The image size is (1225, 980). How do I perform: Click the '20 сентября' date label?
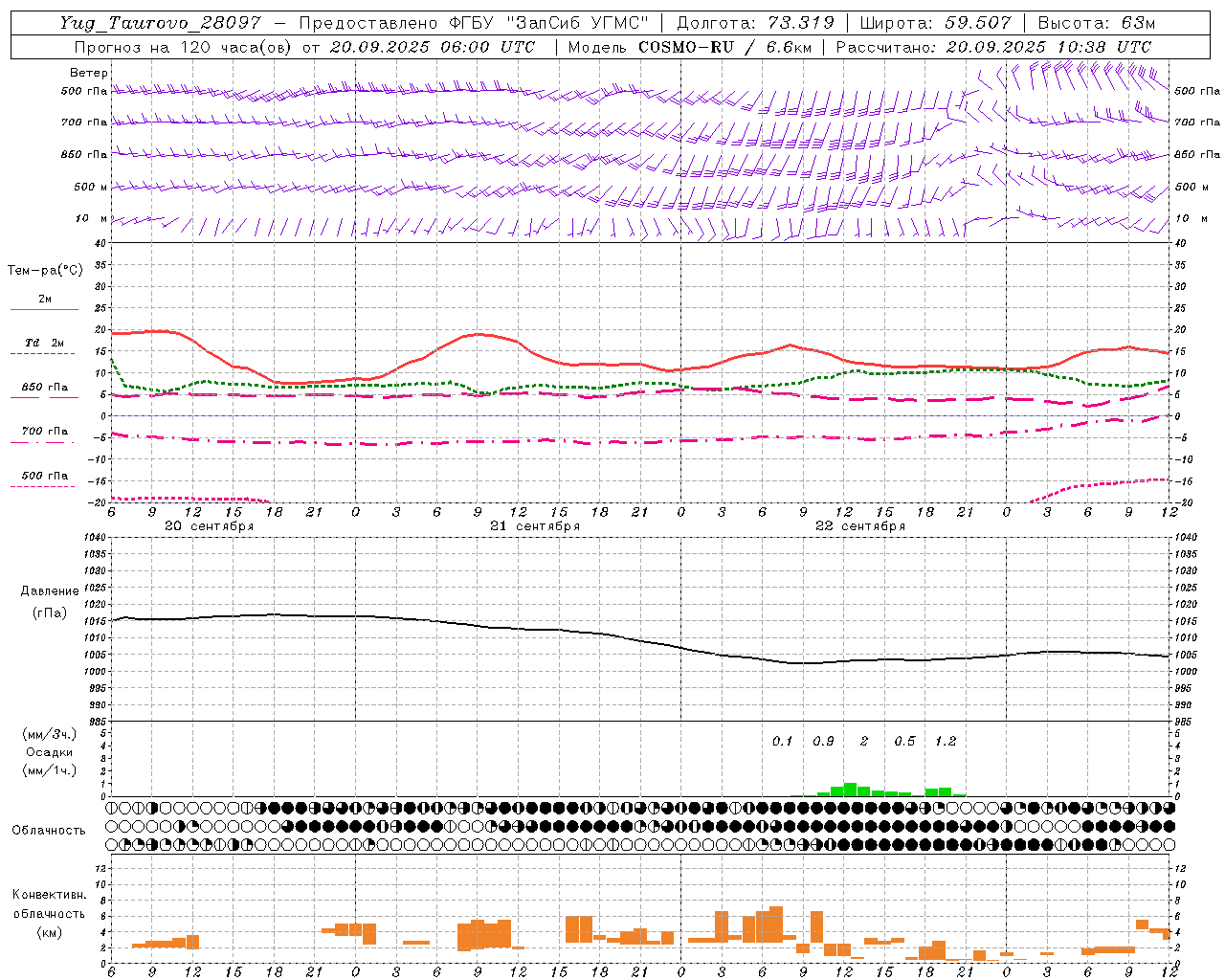coord(210,526)
